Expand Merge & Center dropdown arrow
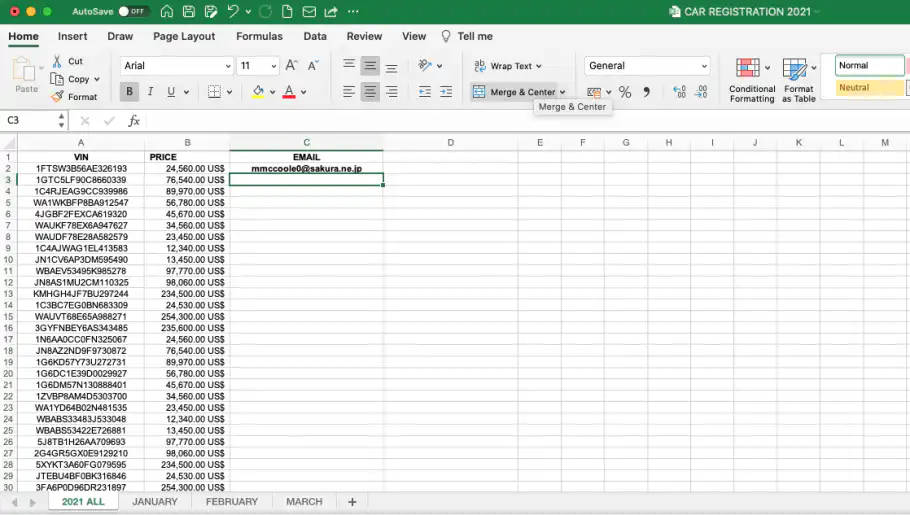Image resolution: width=910 pixels, height=515 pixels. click(x=562, y=92)
